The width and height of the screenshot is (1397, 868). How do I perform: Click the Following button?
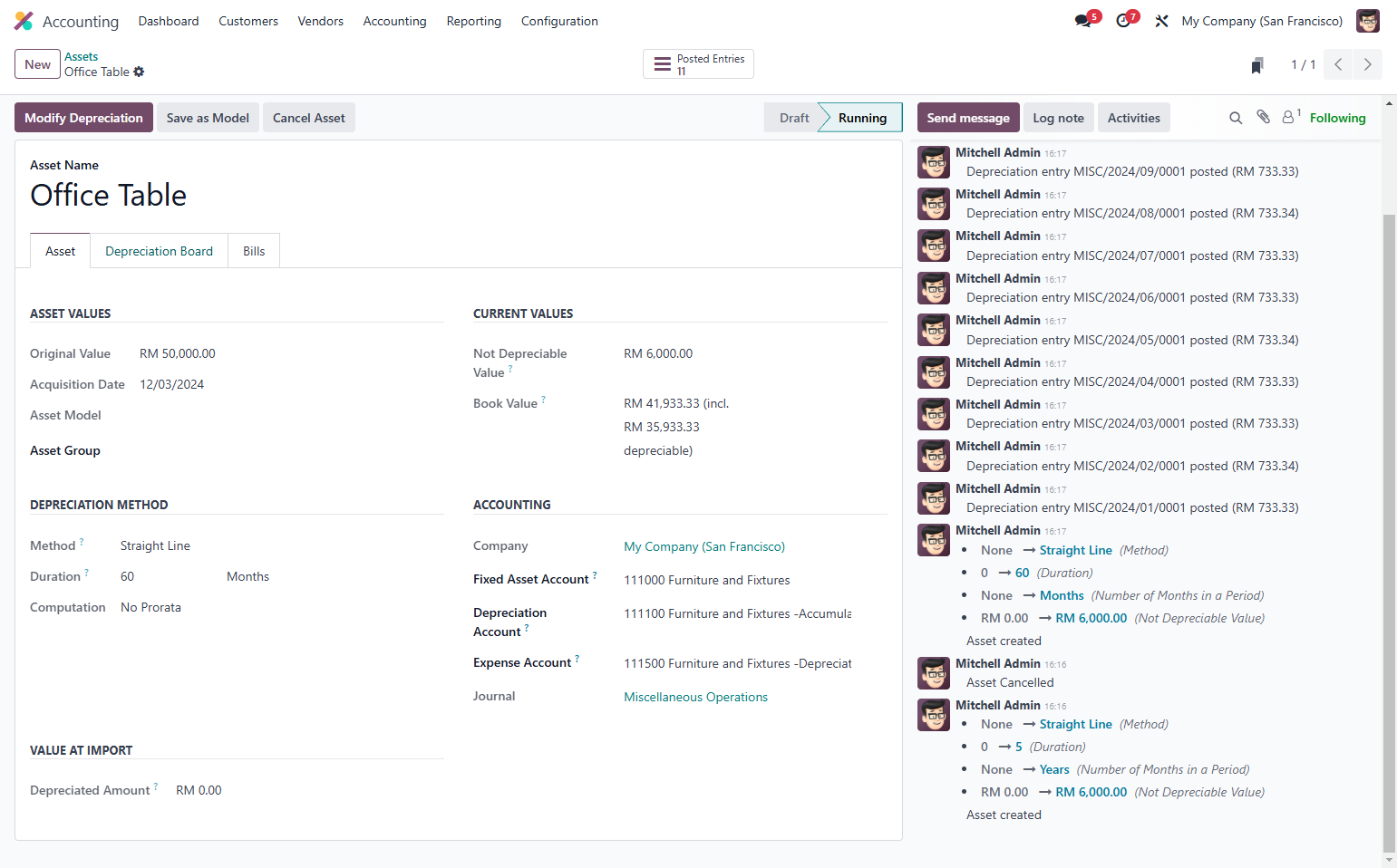(1337, 118)
